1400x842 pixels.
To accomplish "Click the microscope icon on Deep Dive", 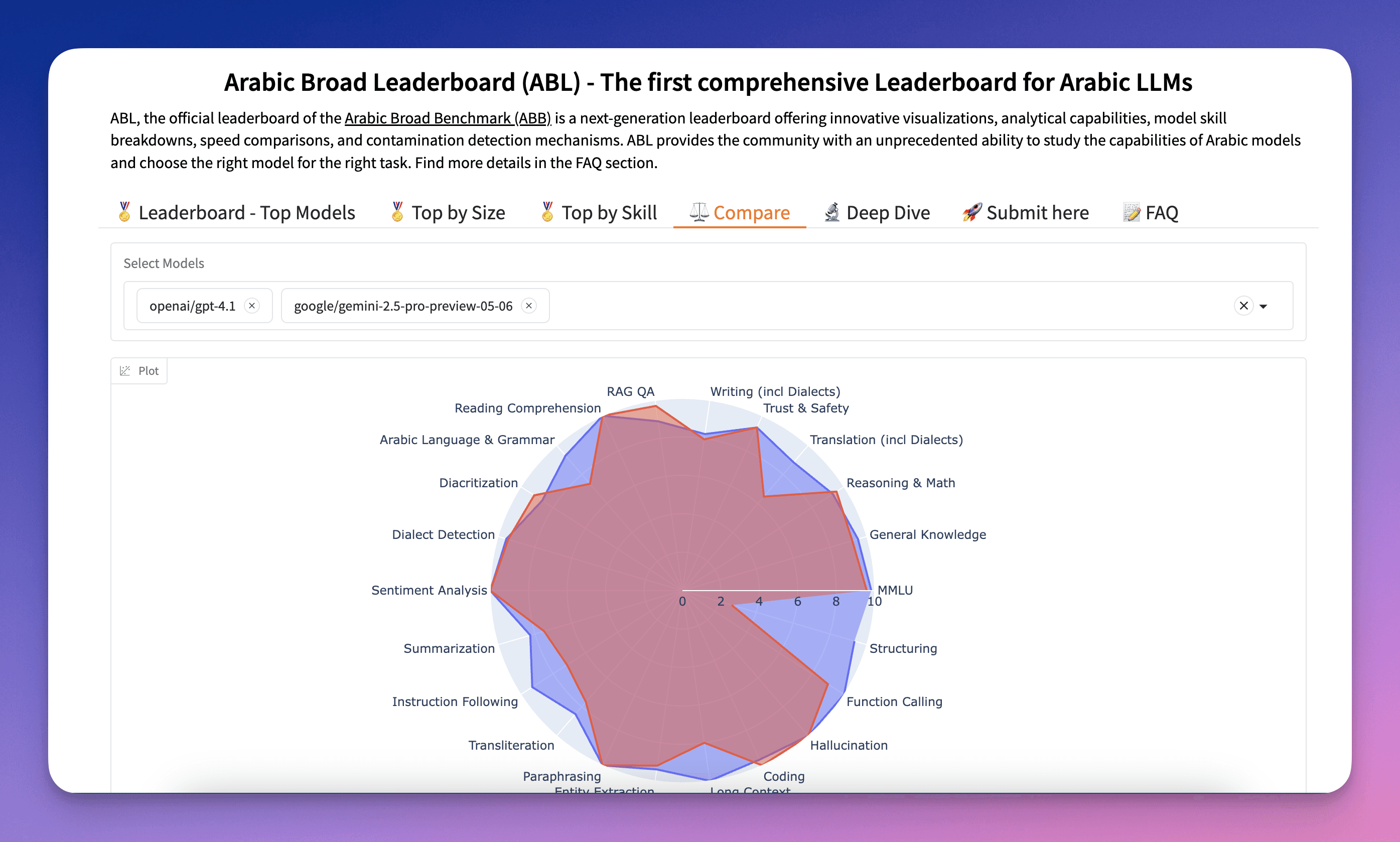I will tap(831, 212).
